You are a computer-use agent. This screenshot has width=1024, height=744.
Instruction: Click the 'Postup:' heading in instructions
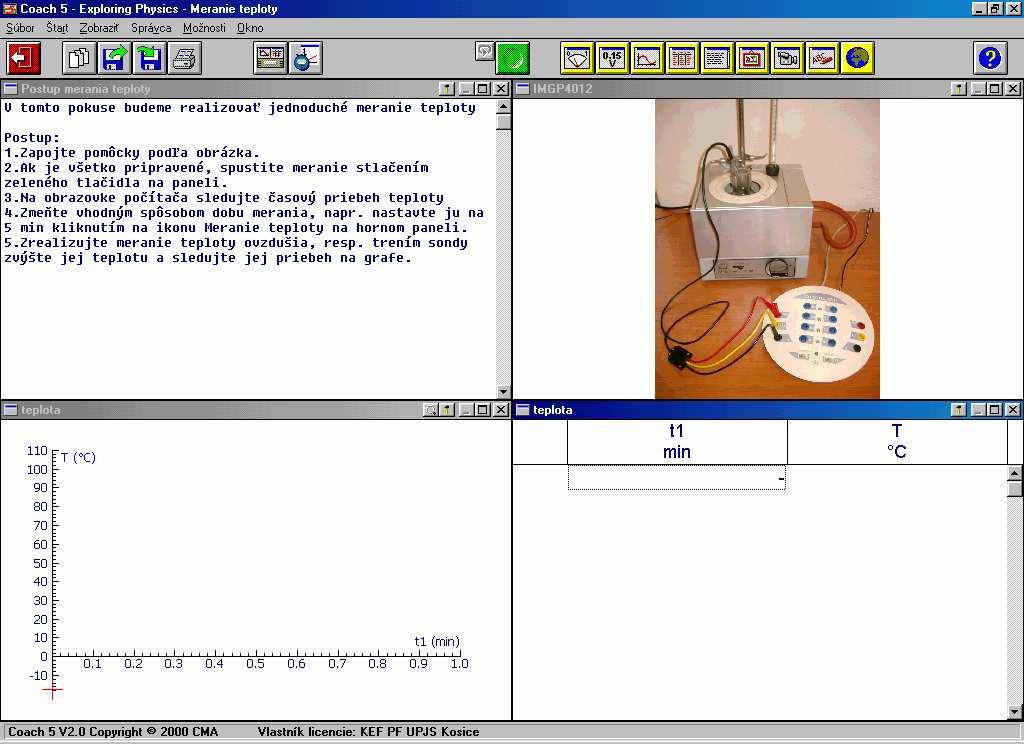pyautogui.click(x=32, y=138)
